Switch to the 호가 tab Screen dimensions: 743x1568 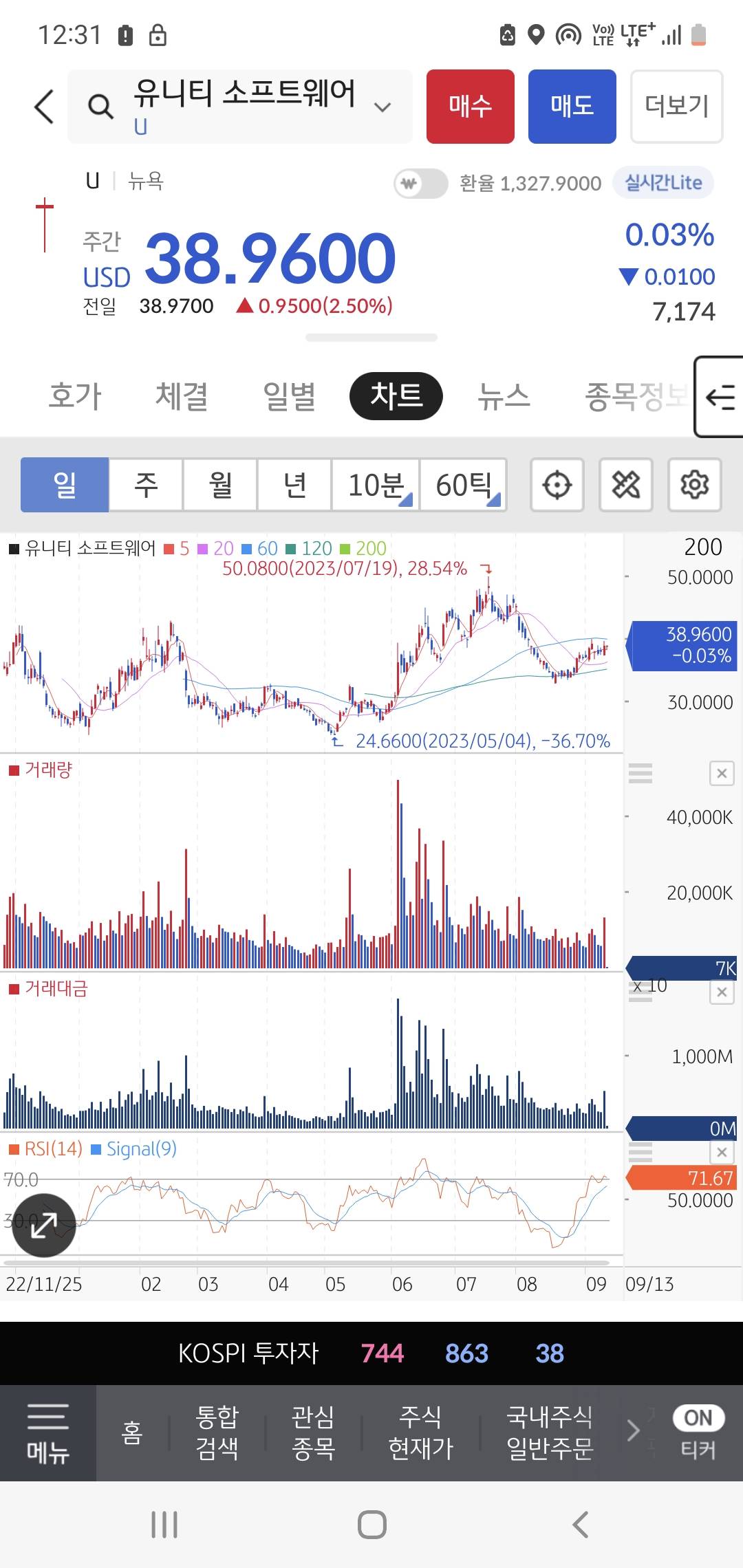[75, 396]
